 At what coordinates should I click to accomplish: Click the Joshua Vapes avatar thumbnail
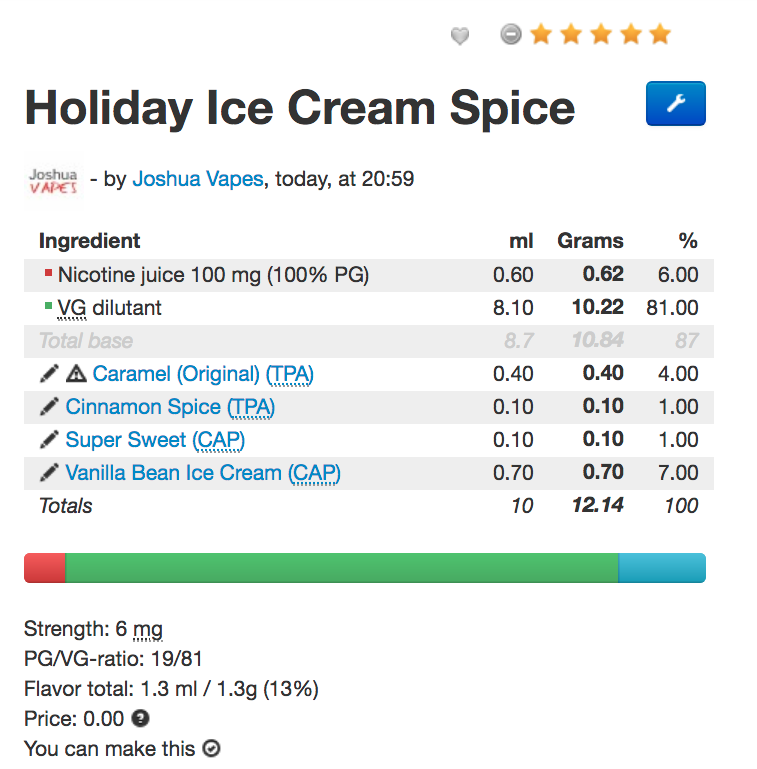point(53,181)
